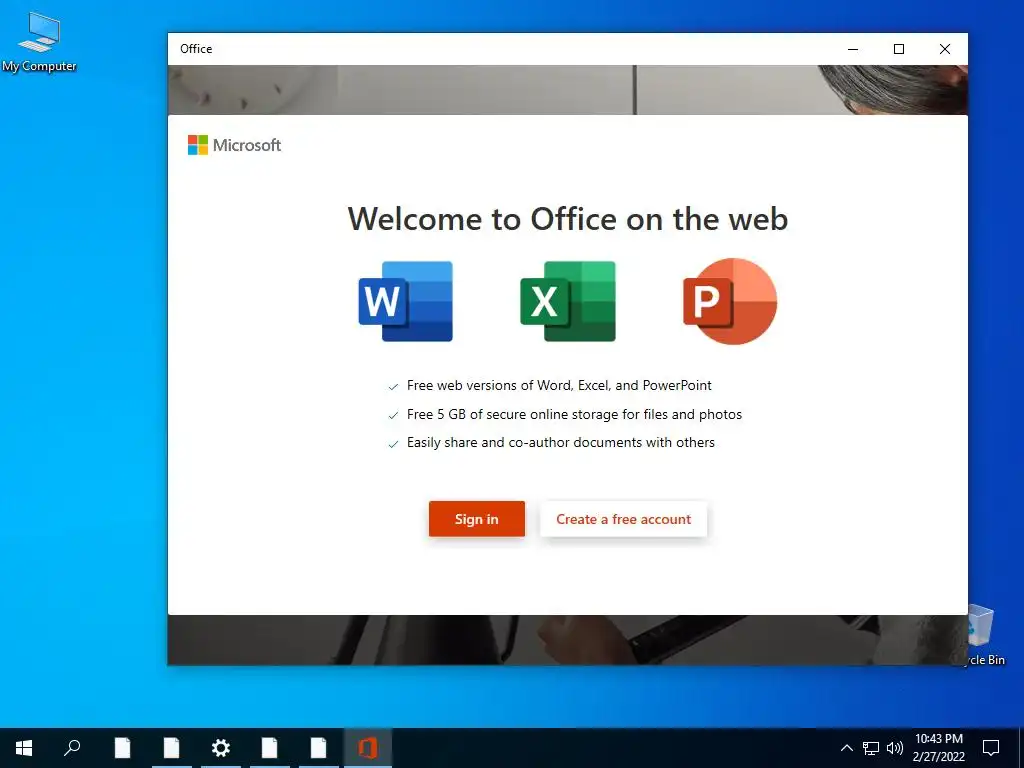The image size is (1024, 768).
Task: Click Create a free account
Action: coord(623,519)
